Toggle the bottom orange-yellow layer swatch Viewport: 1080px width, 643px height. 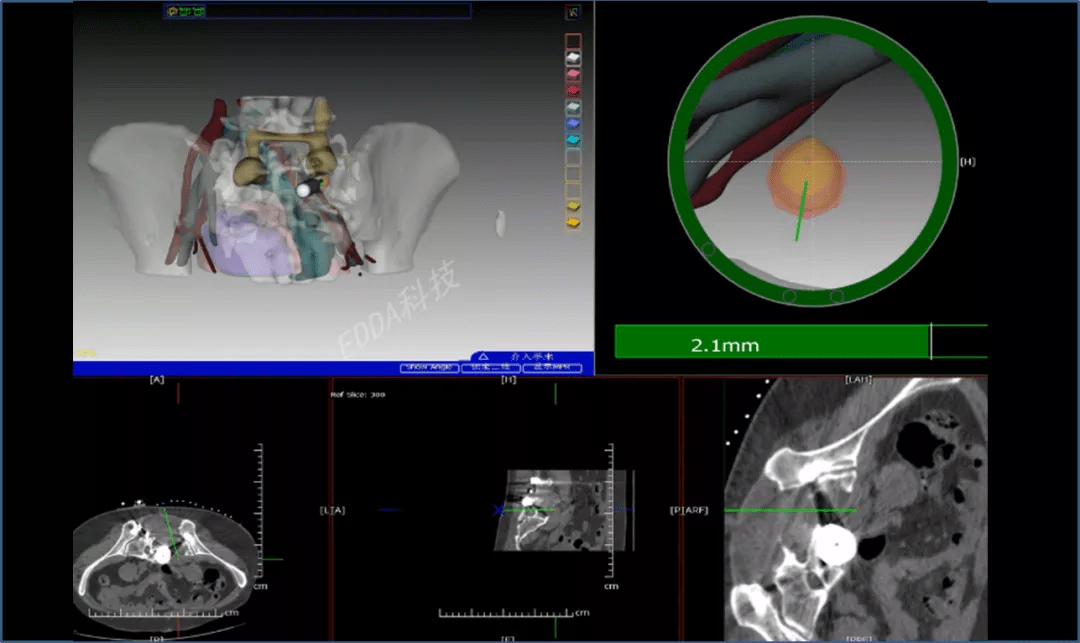[x=573, y=222]
